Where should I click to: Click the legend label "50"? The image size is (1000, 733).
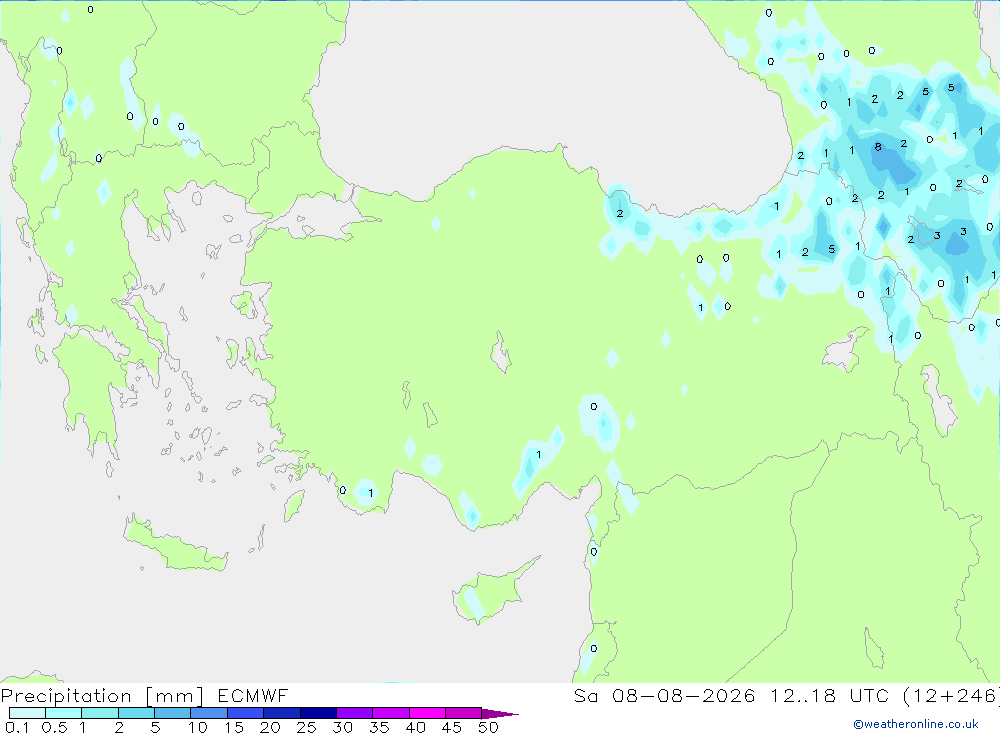(x=489, y=727)
